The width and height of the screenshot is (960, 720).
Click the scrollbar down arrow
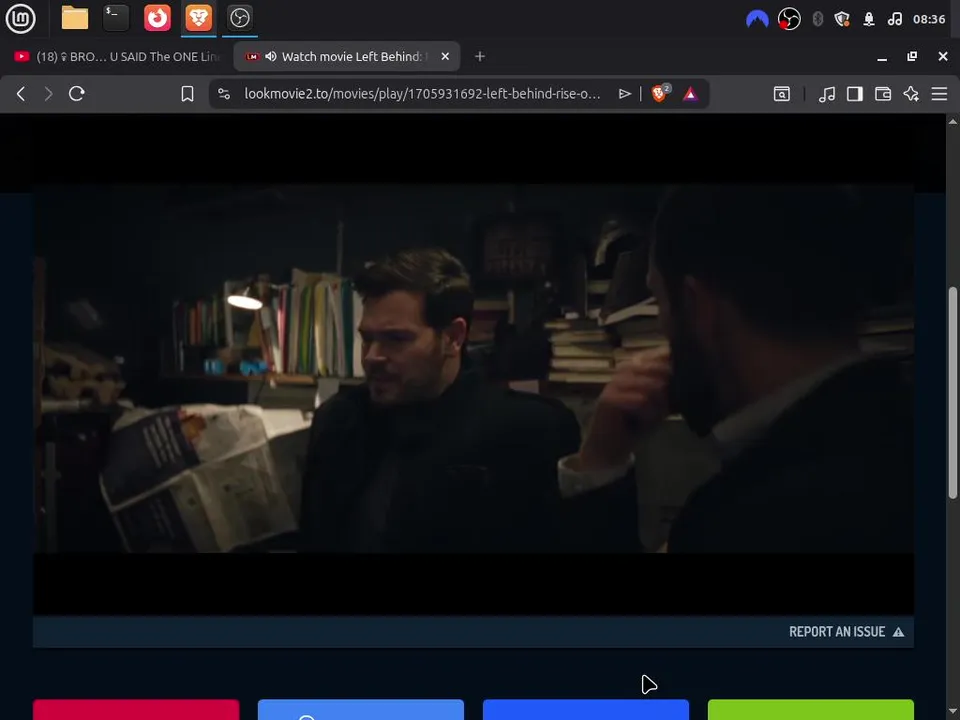click(953, 712)
